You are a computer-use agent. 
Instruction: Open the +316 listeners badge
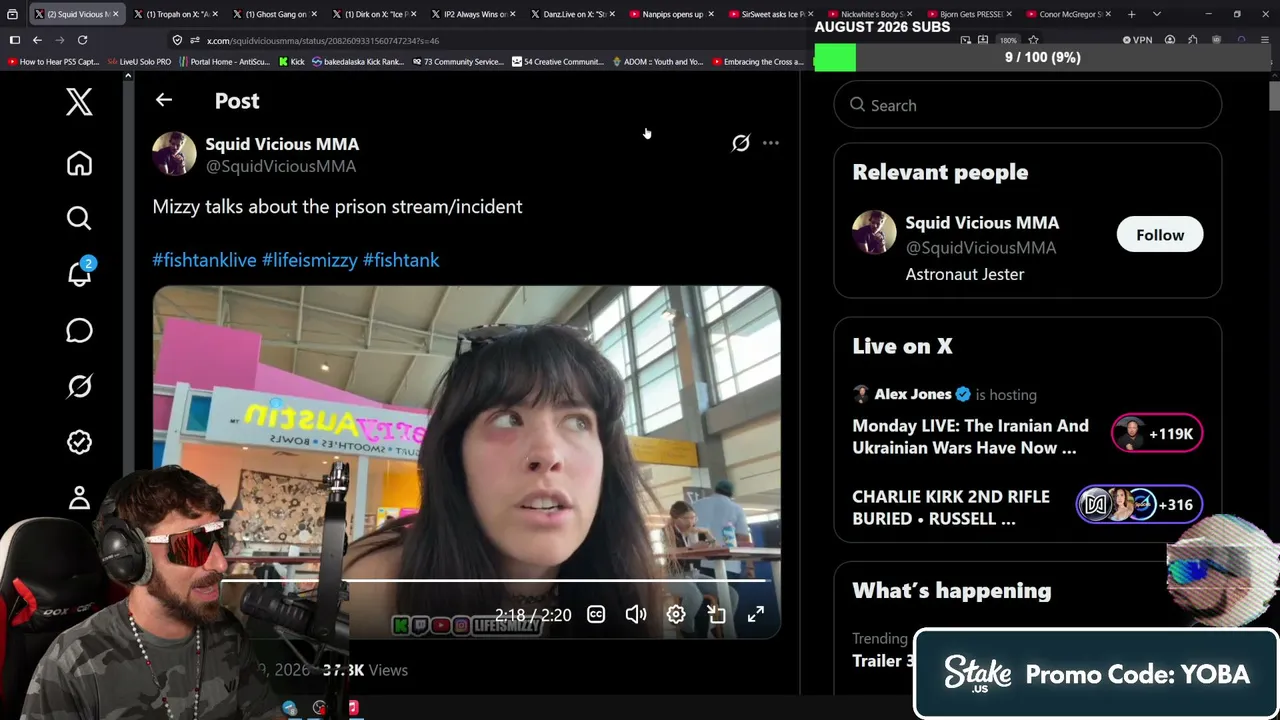tap(1139, 505)
